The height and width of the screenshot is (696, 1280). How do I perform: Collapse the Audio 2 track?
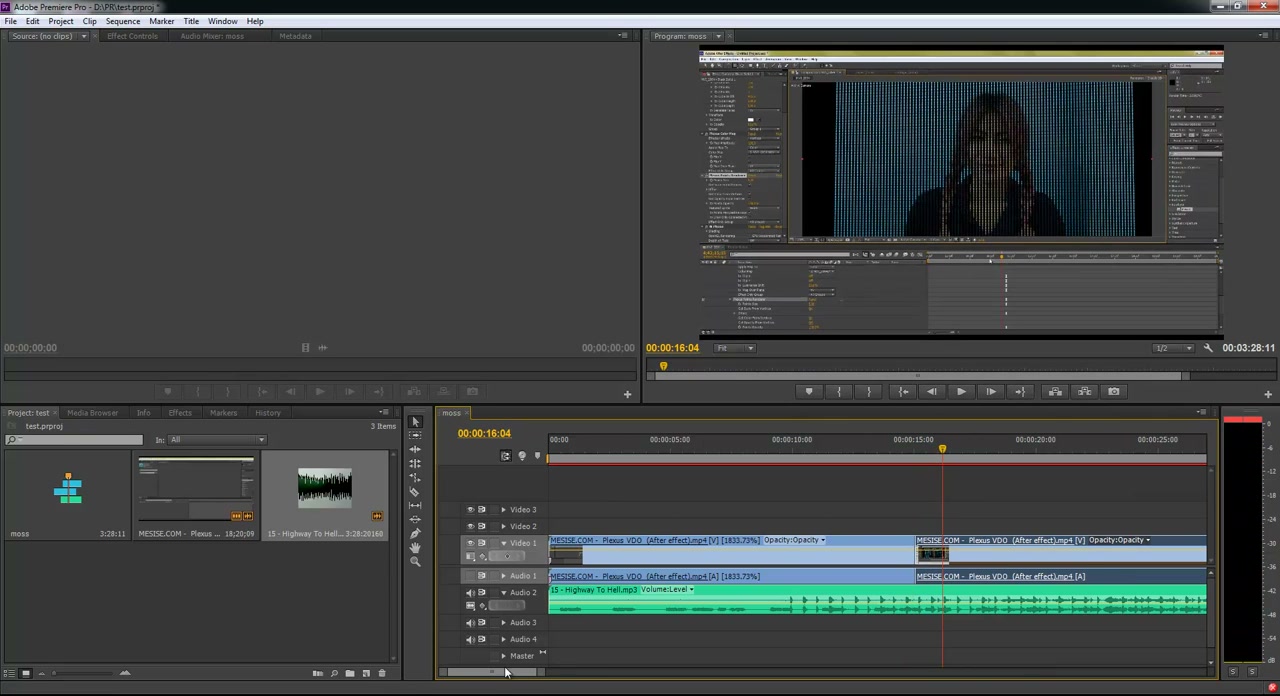[503, 593]
